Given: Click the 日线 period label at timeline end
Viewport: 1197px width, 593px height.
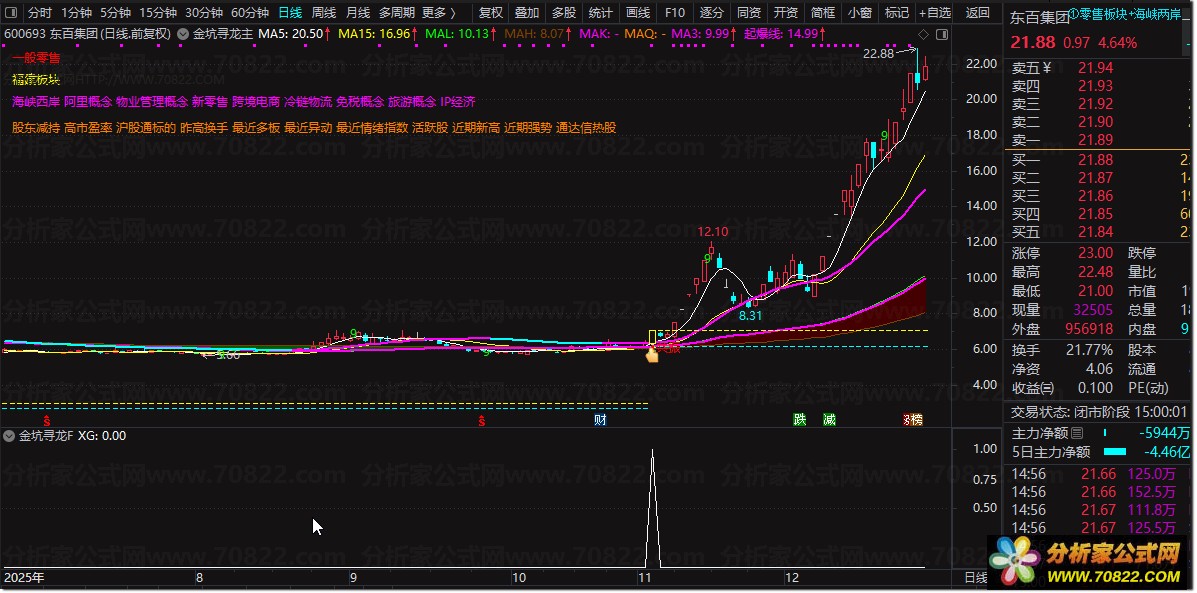Looking at the screenshot, I should point(976,578).
